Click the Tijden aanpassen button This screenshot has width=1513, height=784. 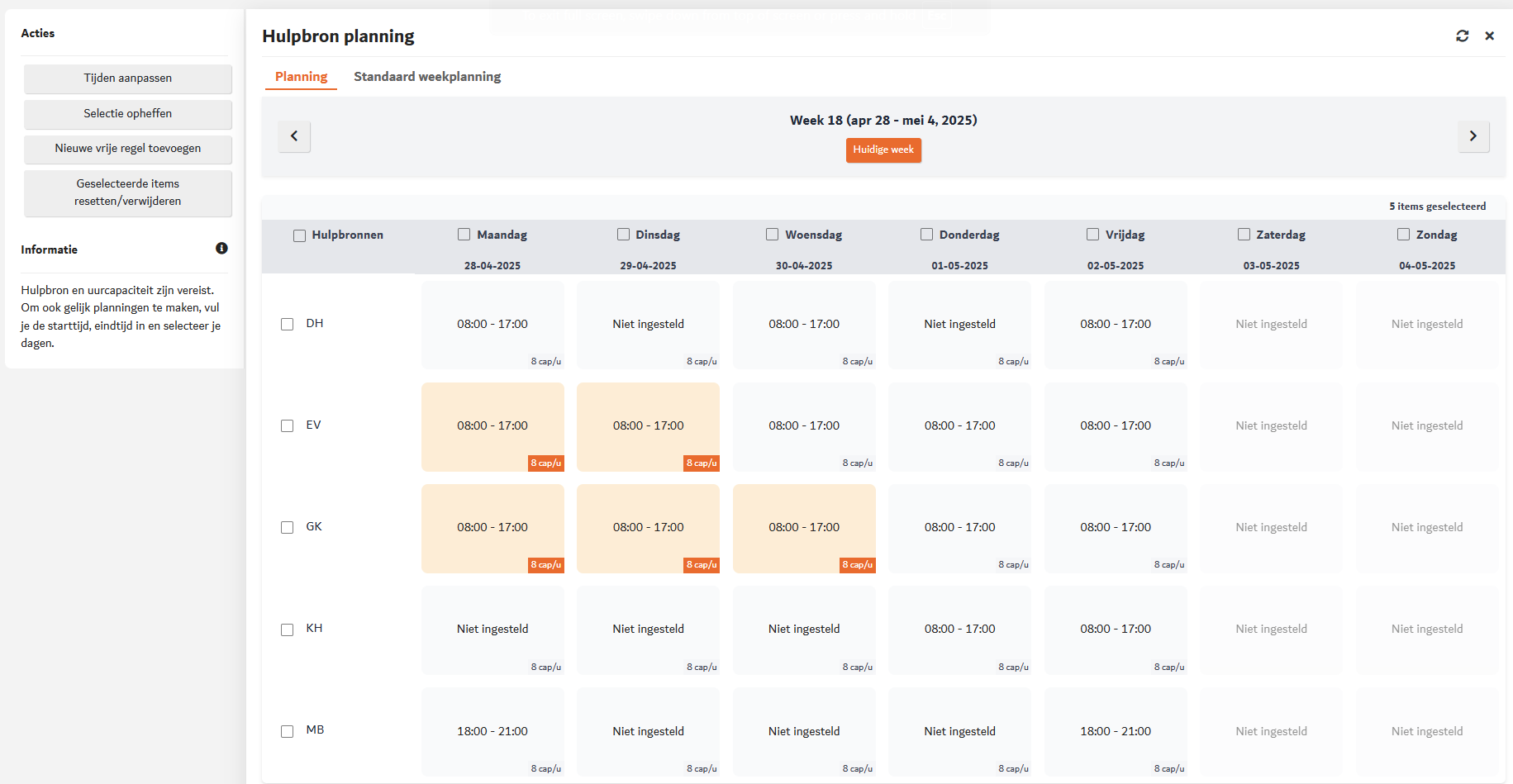pyautogui.click(x=128, y=78)
